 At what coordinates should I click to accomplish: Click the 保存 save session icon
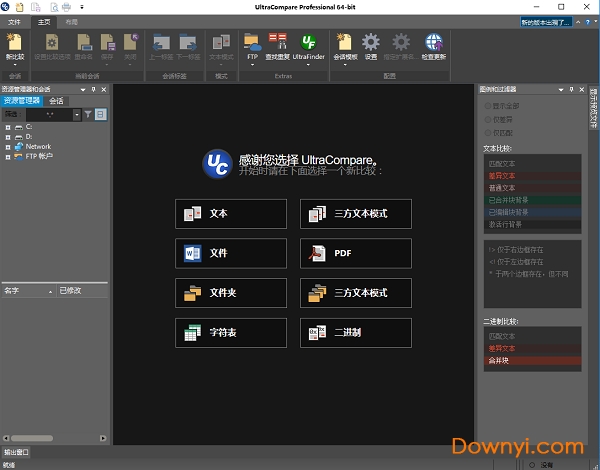pos(108,42)
